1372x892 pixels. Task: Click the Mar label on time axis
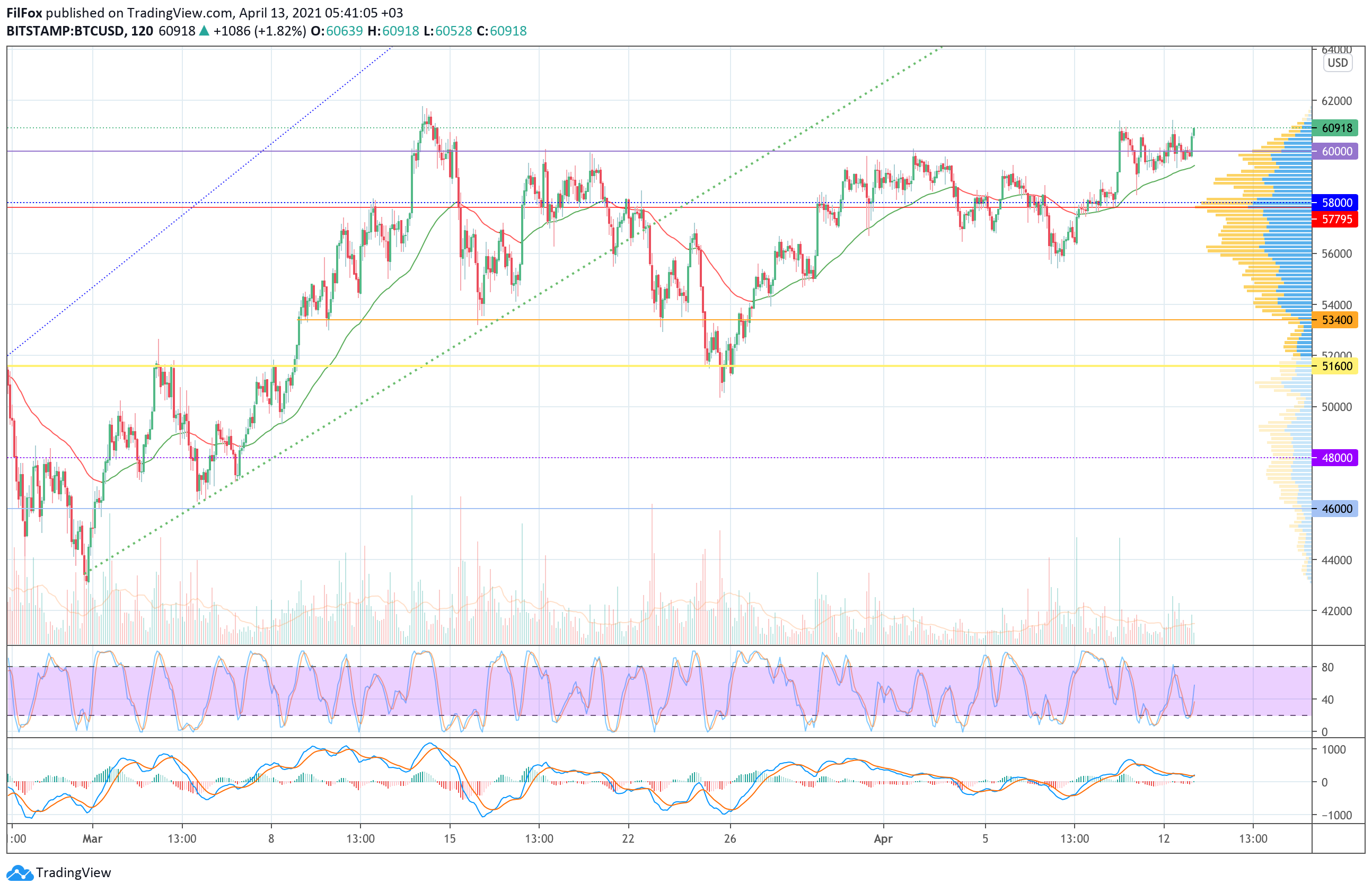tap(92, 838)
